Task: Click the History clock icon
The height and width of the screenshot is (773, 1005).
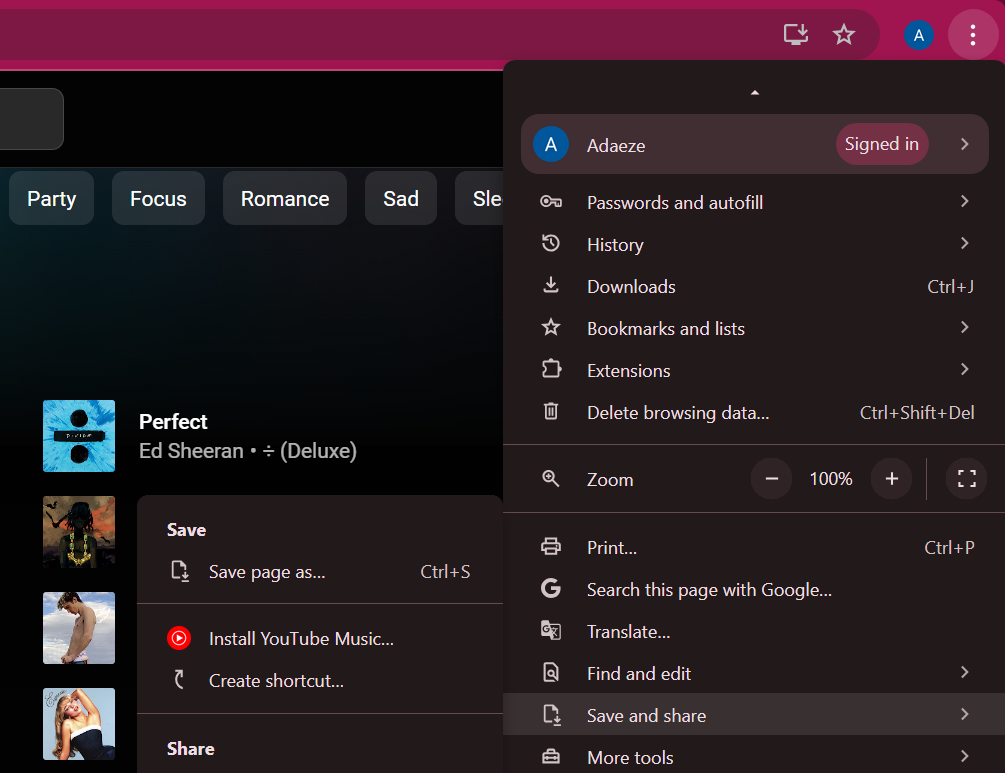Action: tap(551, 244)
